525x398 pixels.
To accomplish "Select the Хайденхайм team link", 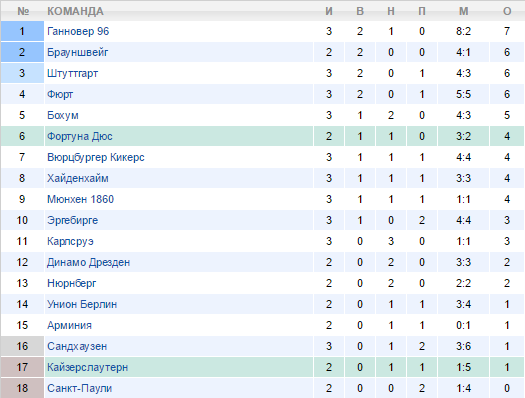I will [78, 178].
